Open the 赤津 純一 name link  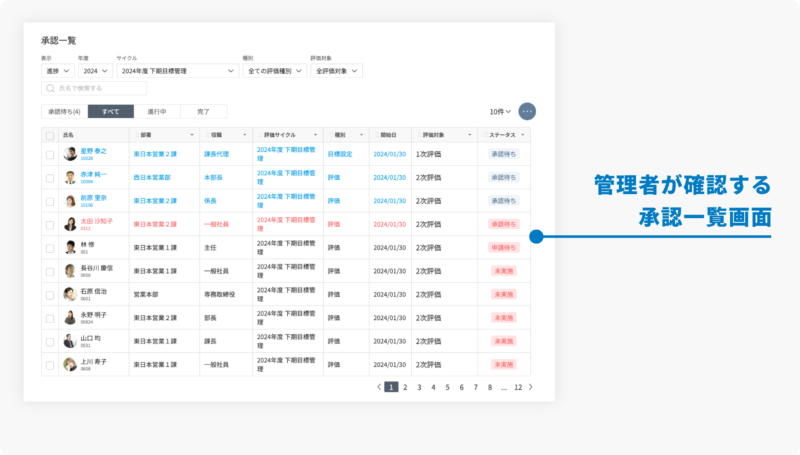tap(93, 174)
